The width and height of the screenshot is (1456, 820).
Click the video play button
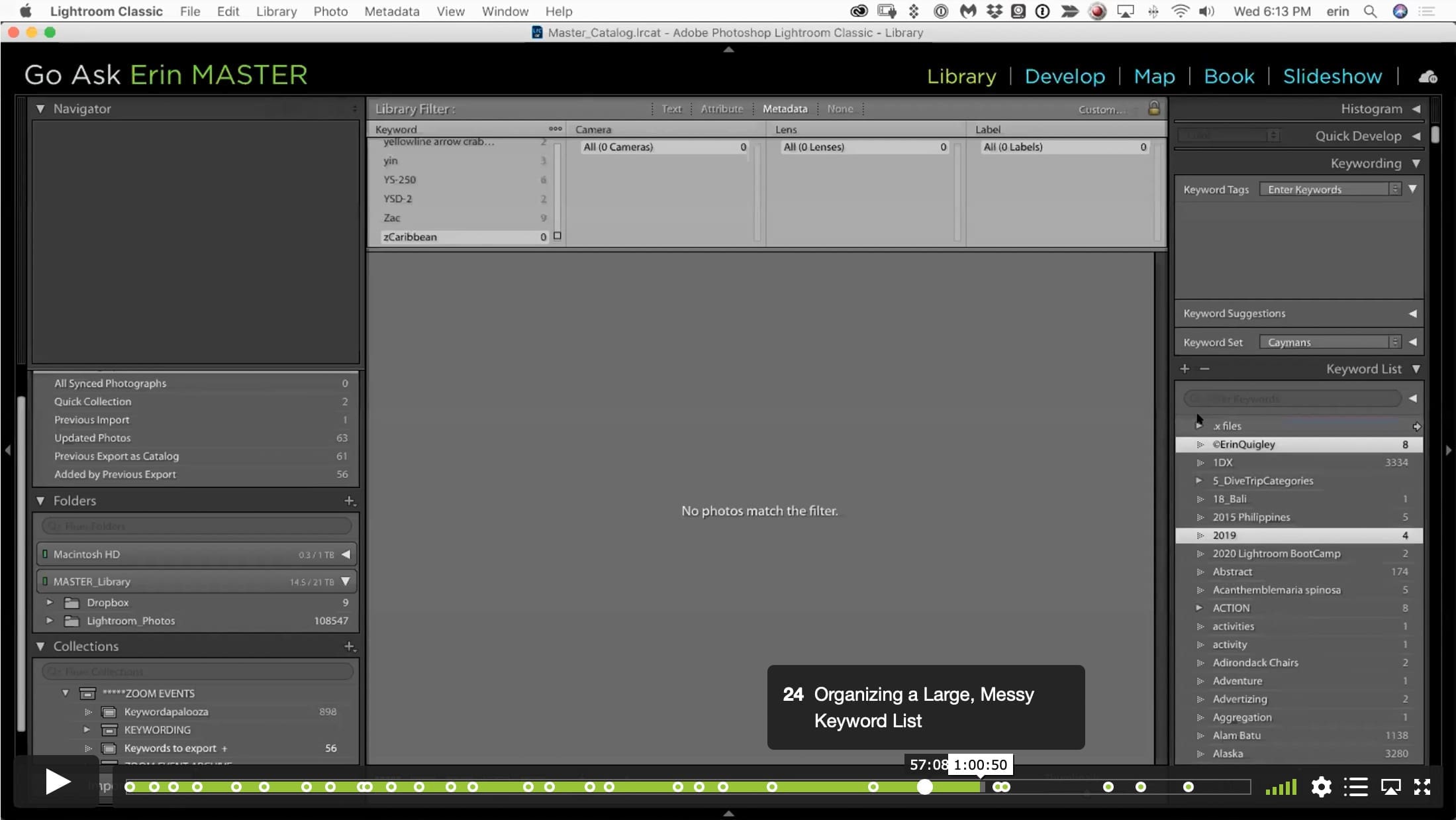tap(58, 782)
